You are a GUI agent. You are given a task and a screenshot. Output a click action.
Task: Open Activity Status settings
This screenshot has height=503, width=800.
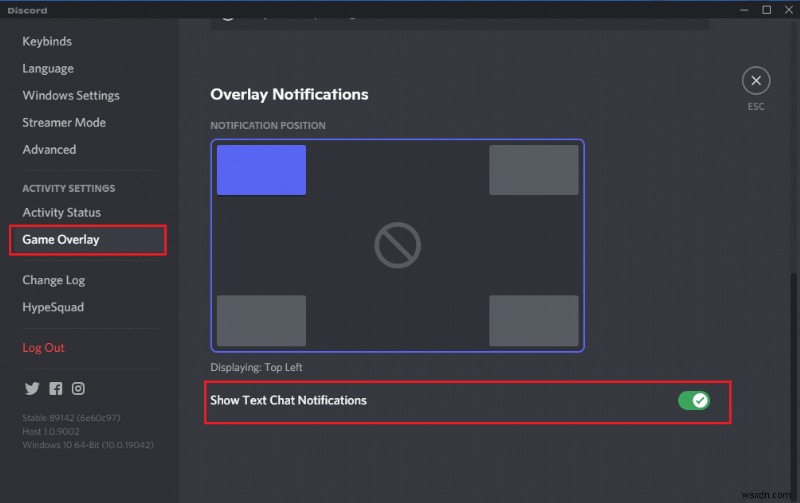click(x=61, y=212)
